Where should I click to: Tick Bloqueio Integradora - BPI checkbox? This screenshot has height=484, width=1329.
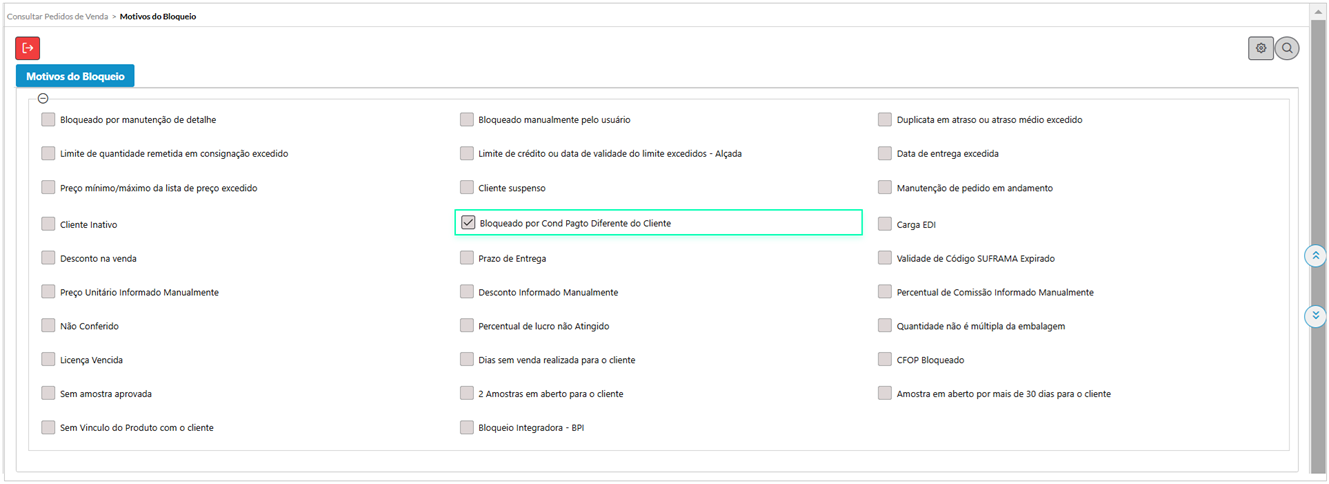pyautogui.click(x=467, y=428)
